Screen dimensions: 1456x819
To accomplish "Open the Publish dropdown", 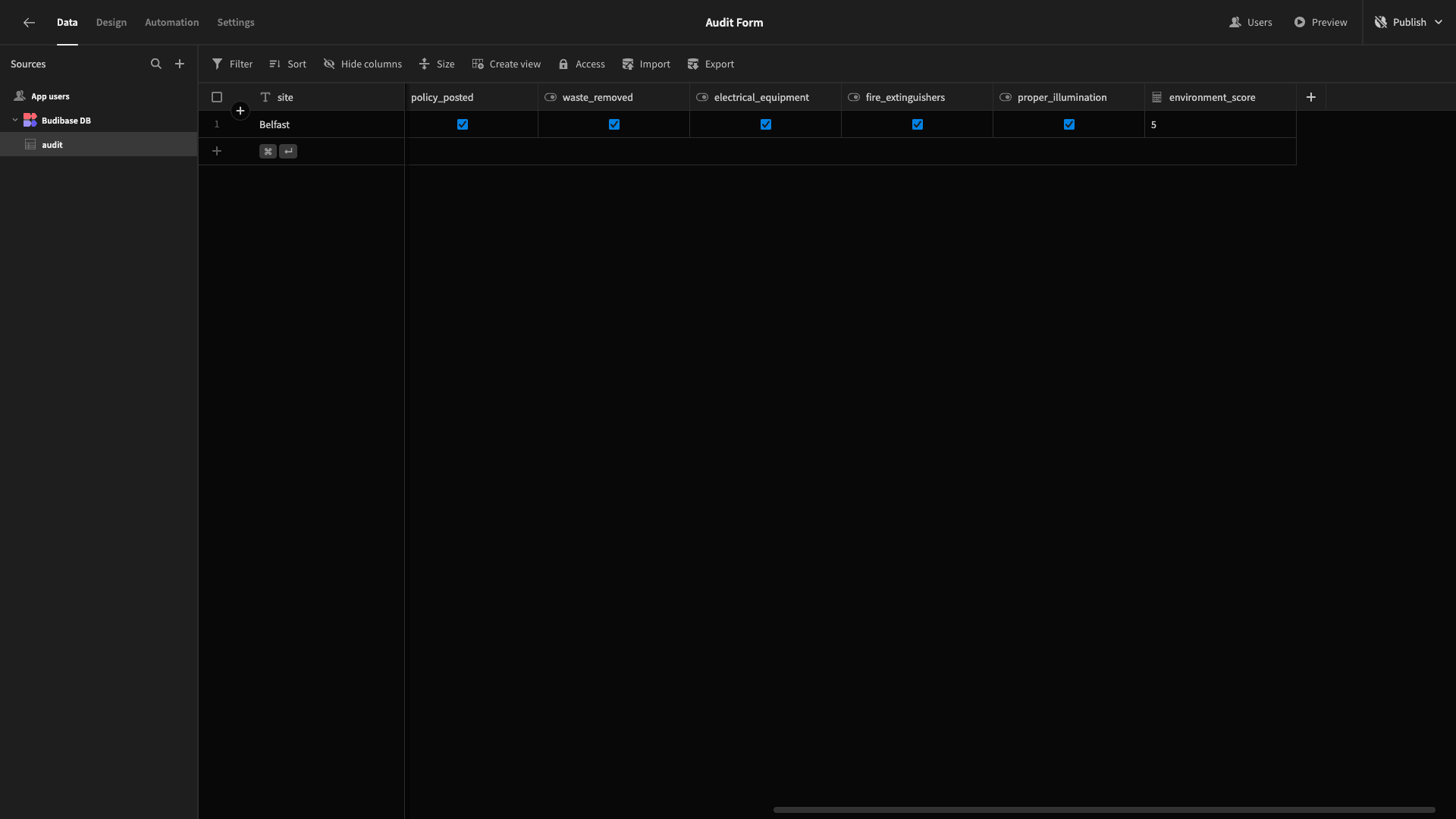I will 1408,23.
